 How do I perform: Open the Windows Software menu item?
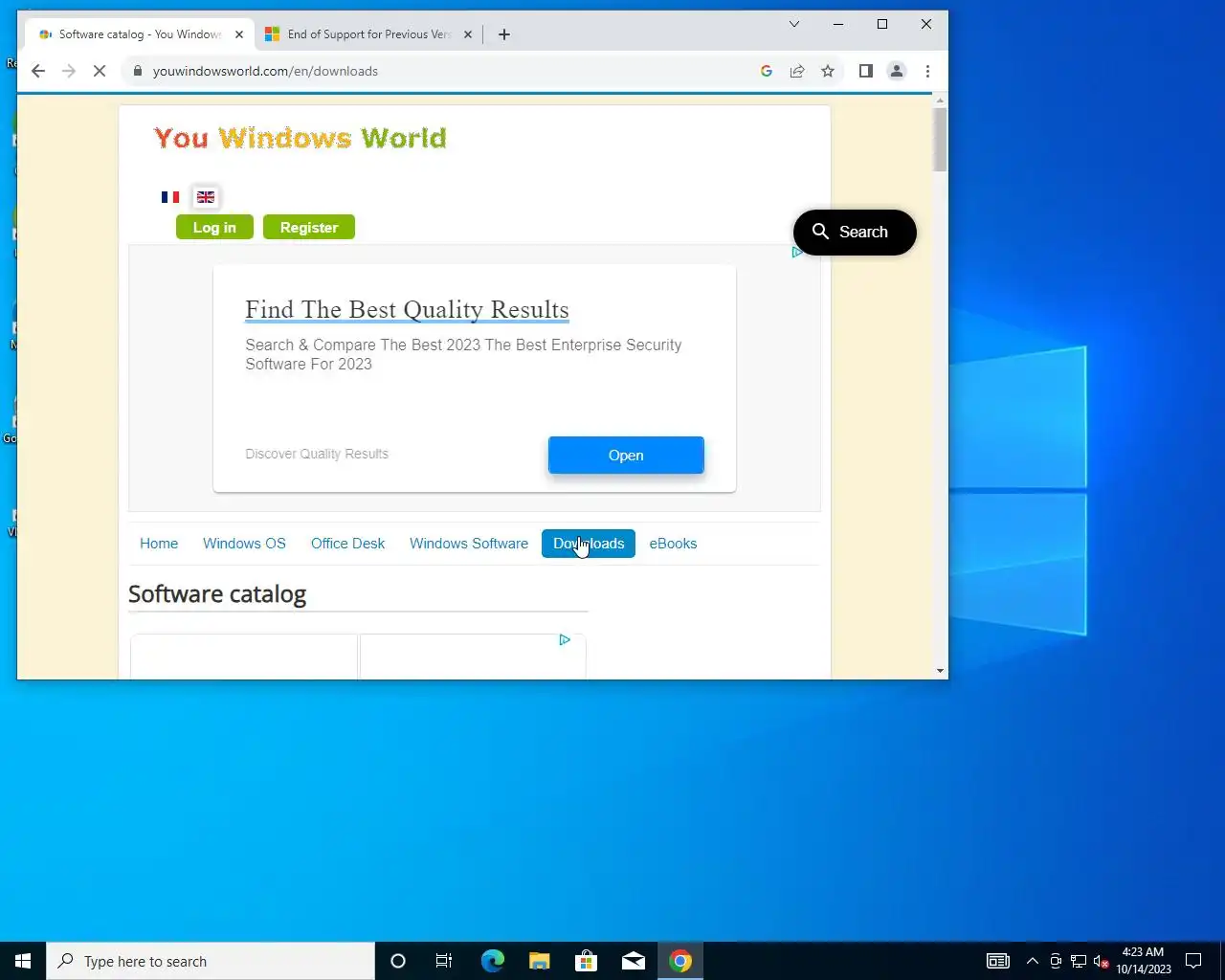pyautogui.click(x=469, y=544)
